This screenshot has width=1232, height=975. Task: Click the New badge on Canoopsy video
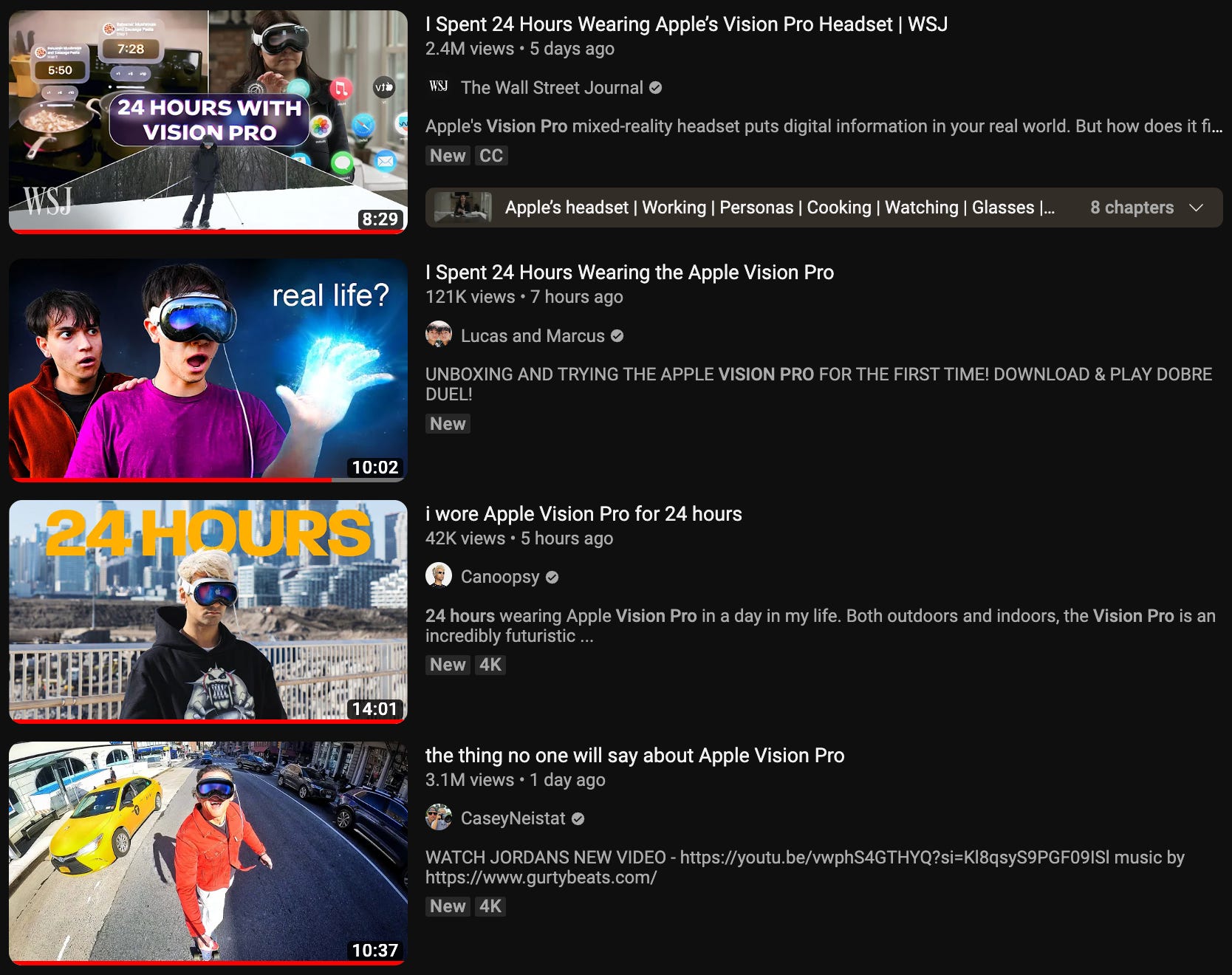(x=448, y=665)
